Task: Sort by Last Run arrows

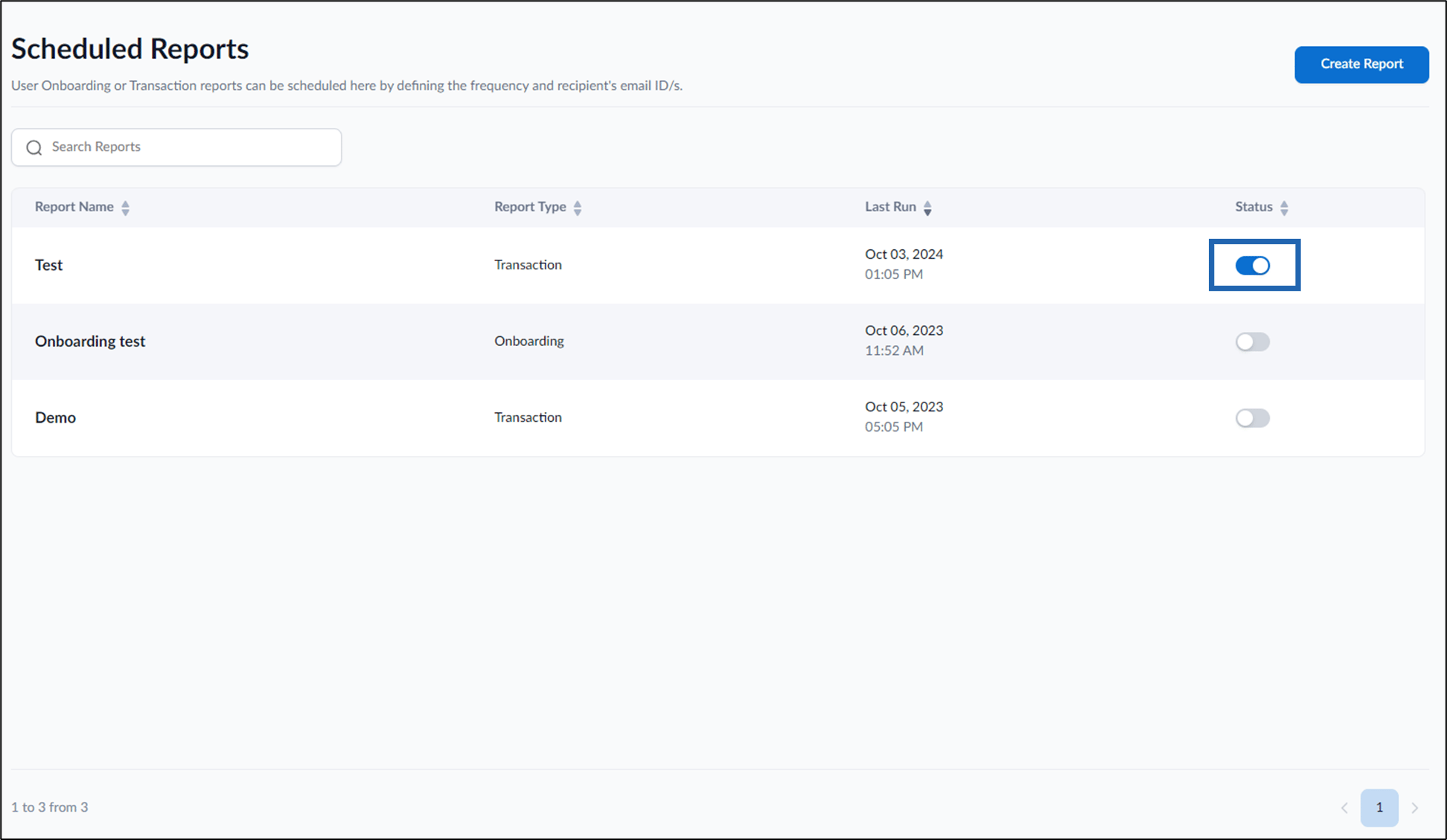Action: [x=927, y=208]
